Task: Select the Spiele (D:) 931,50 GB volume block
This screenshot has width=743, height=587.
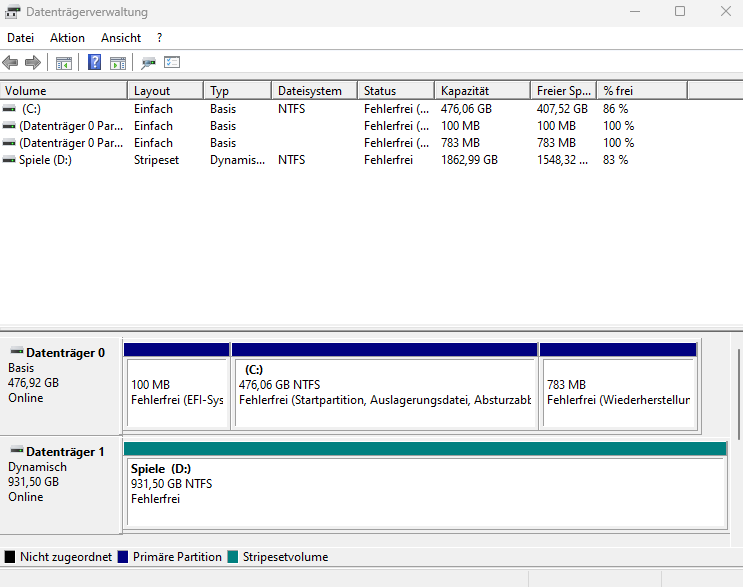Action: [425, 486]
